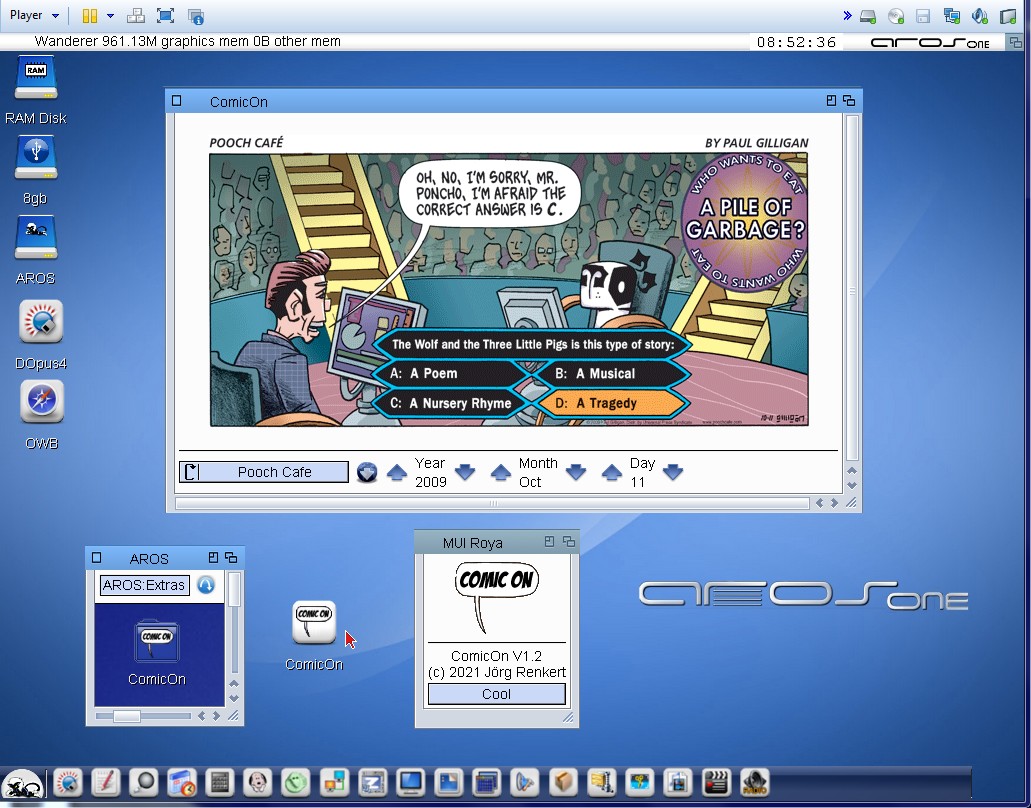
Task: Decrease the Day with down arrow
Action: [x=673, y=473]
